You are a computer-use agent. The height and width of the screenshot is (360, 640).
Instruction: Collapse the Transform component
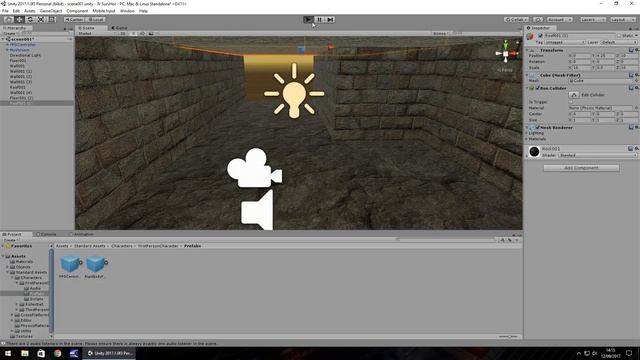tap(527, 50)
